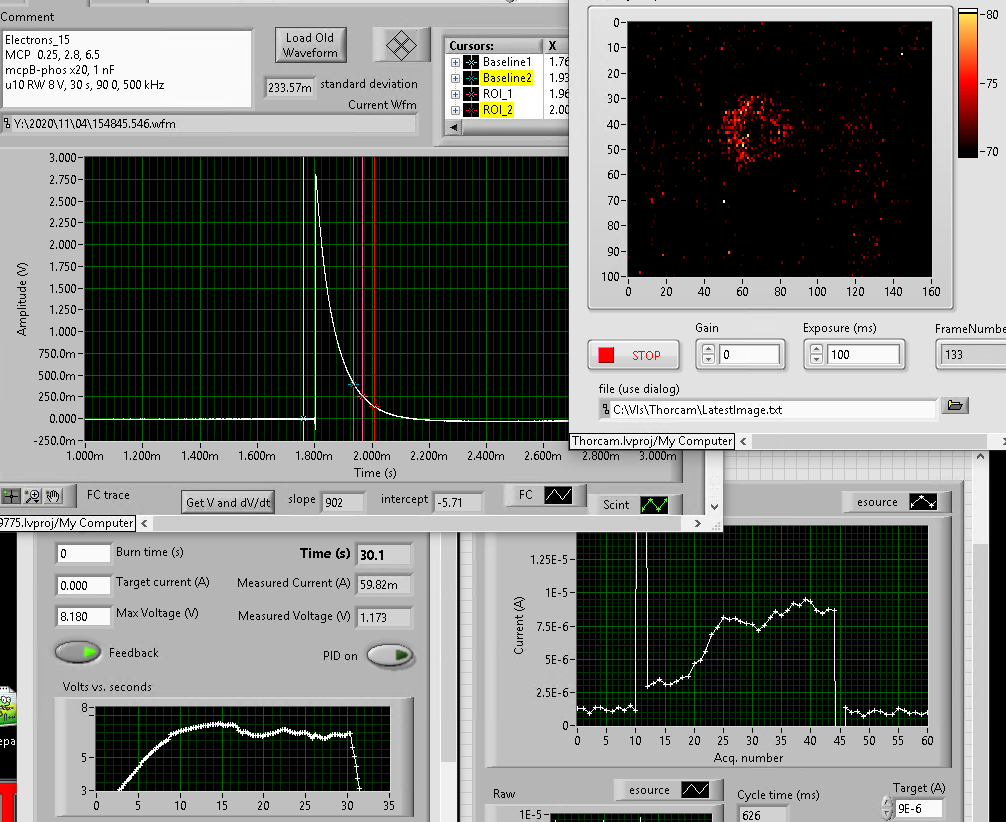Screen dimensions: 1006x822
Task: Click the FC plot legend line icon
Action: 557,496
